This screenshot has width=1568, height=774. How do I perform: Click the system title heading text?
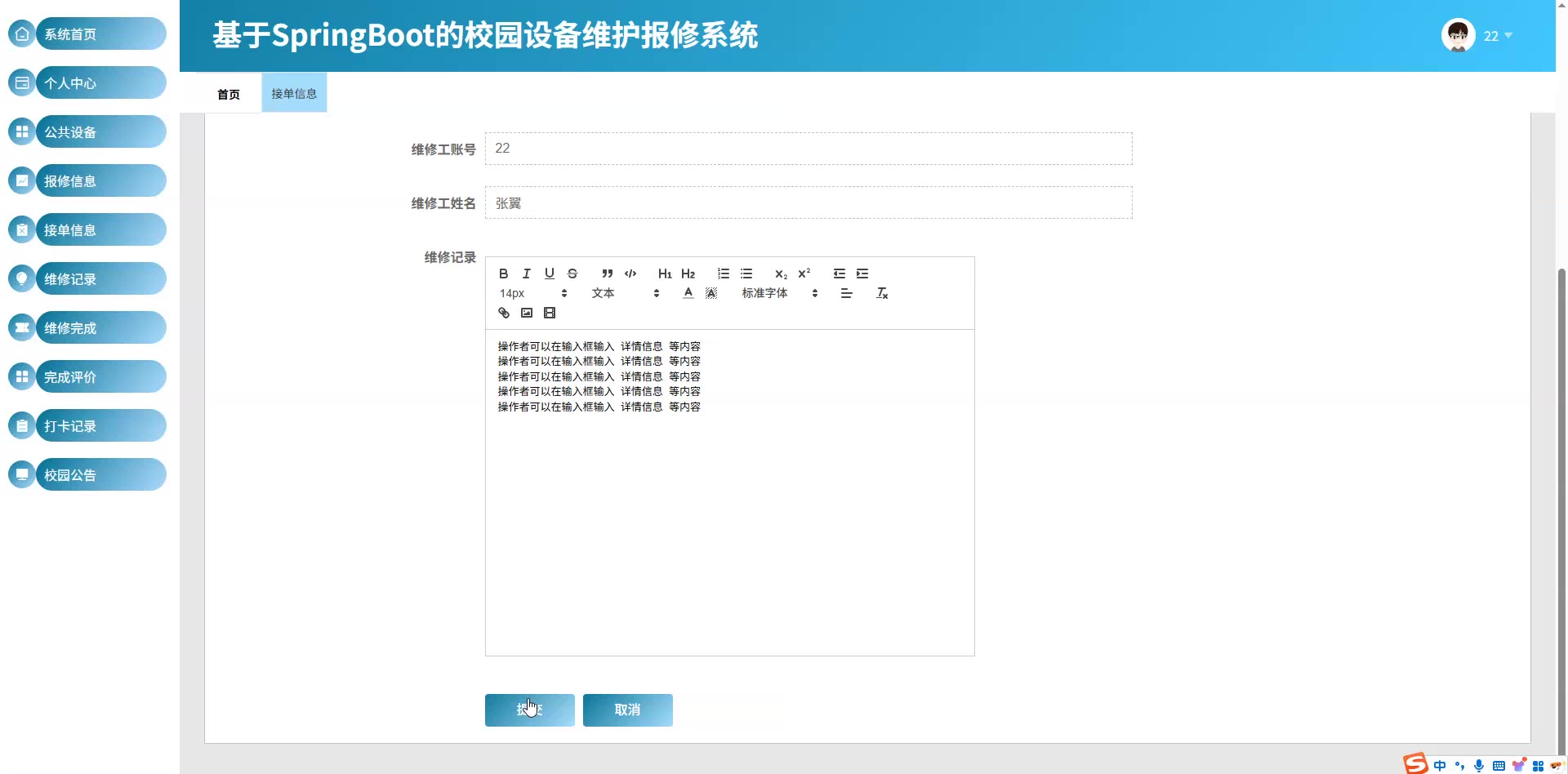485,35
